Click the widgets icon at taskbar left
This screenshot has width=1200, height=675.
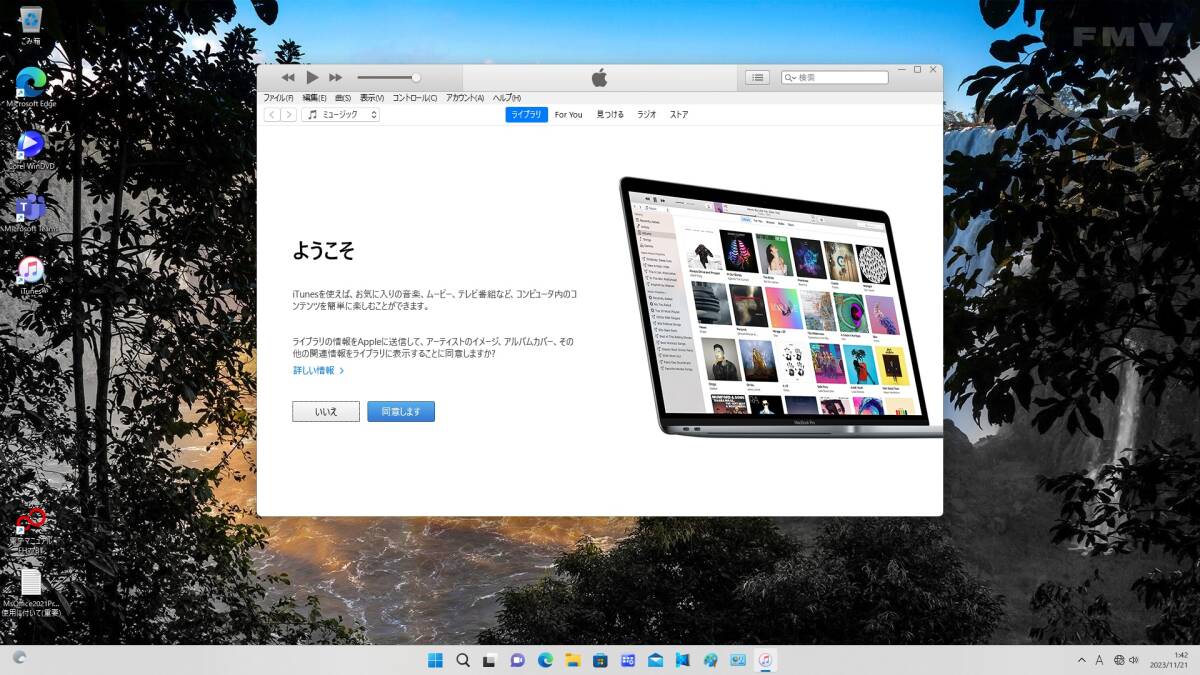tap(19, 658)
